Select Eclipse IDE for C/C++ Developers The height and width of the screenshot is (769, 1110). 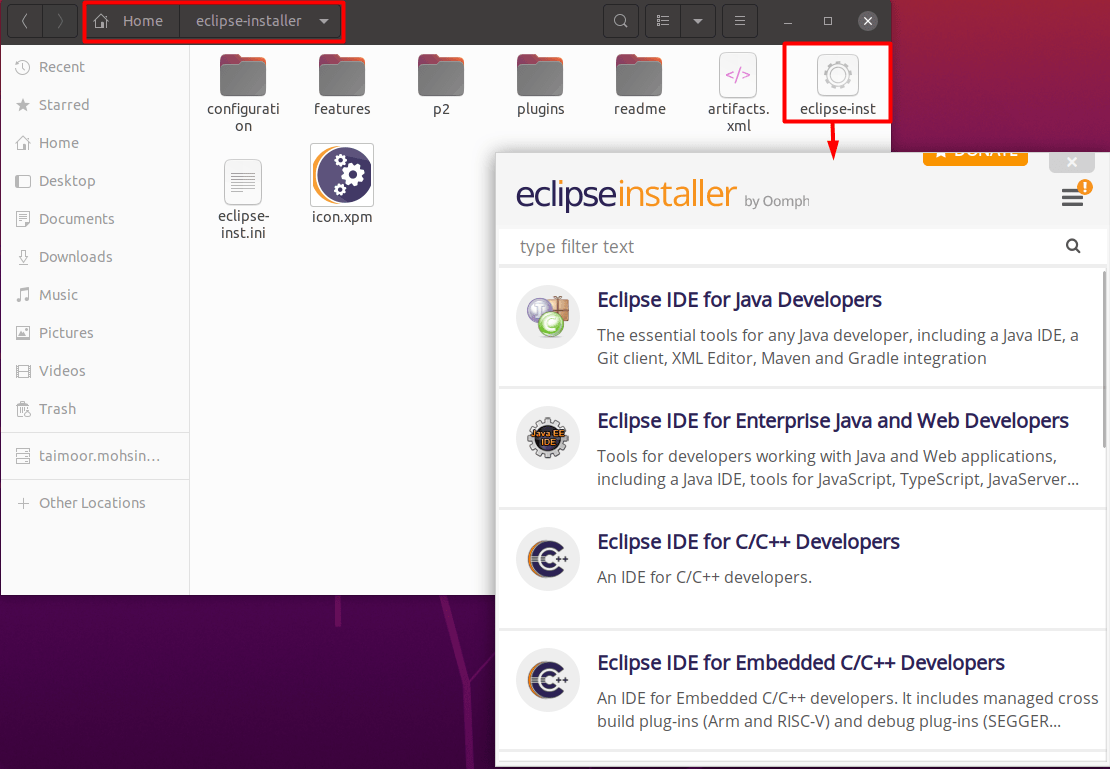tap(801, 570)
